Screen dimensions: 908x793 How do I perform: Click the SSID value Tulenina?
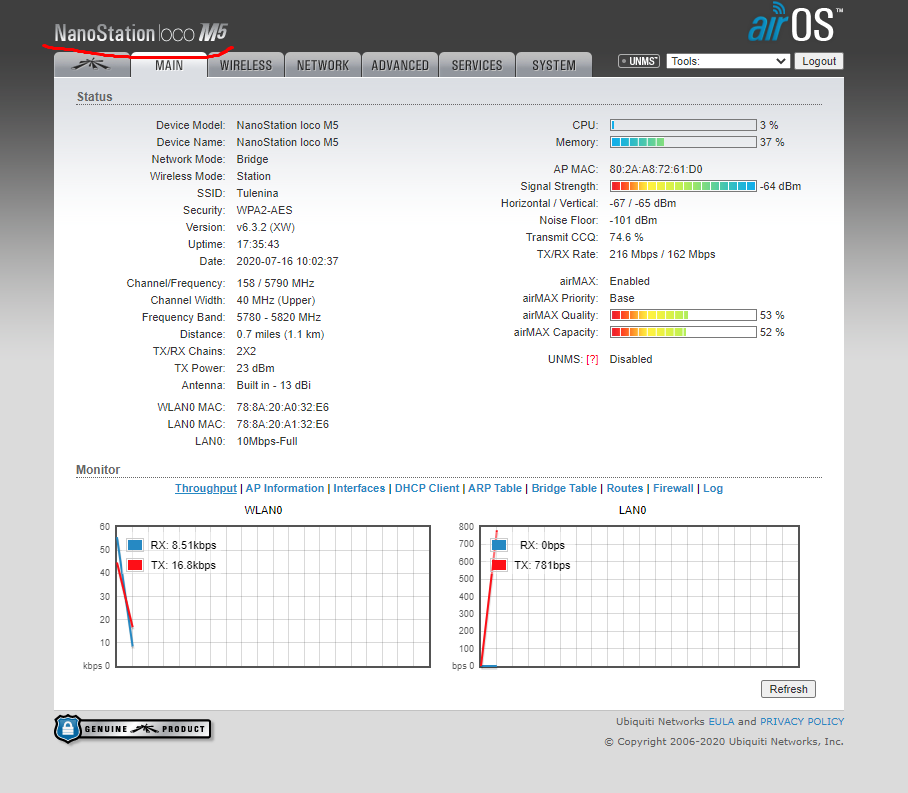point(257,193)
